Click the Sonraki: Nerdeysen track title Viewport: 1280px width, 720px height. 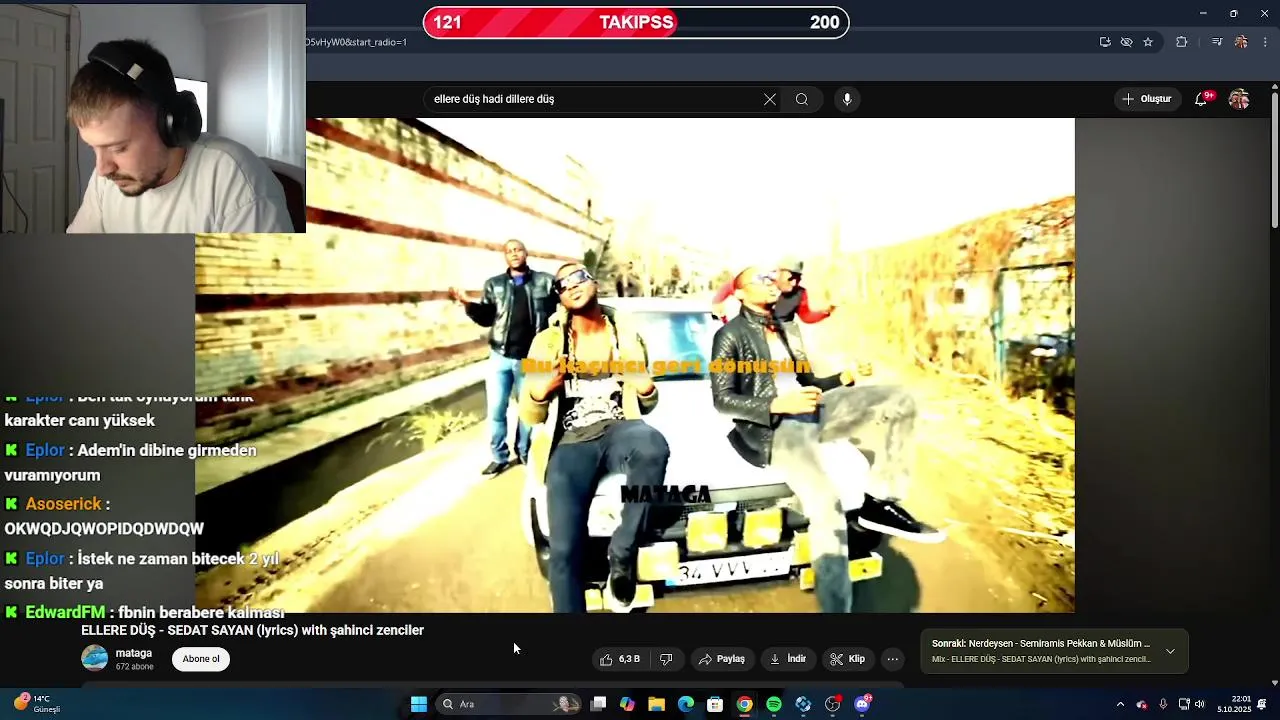tap(1041, 644)
